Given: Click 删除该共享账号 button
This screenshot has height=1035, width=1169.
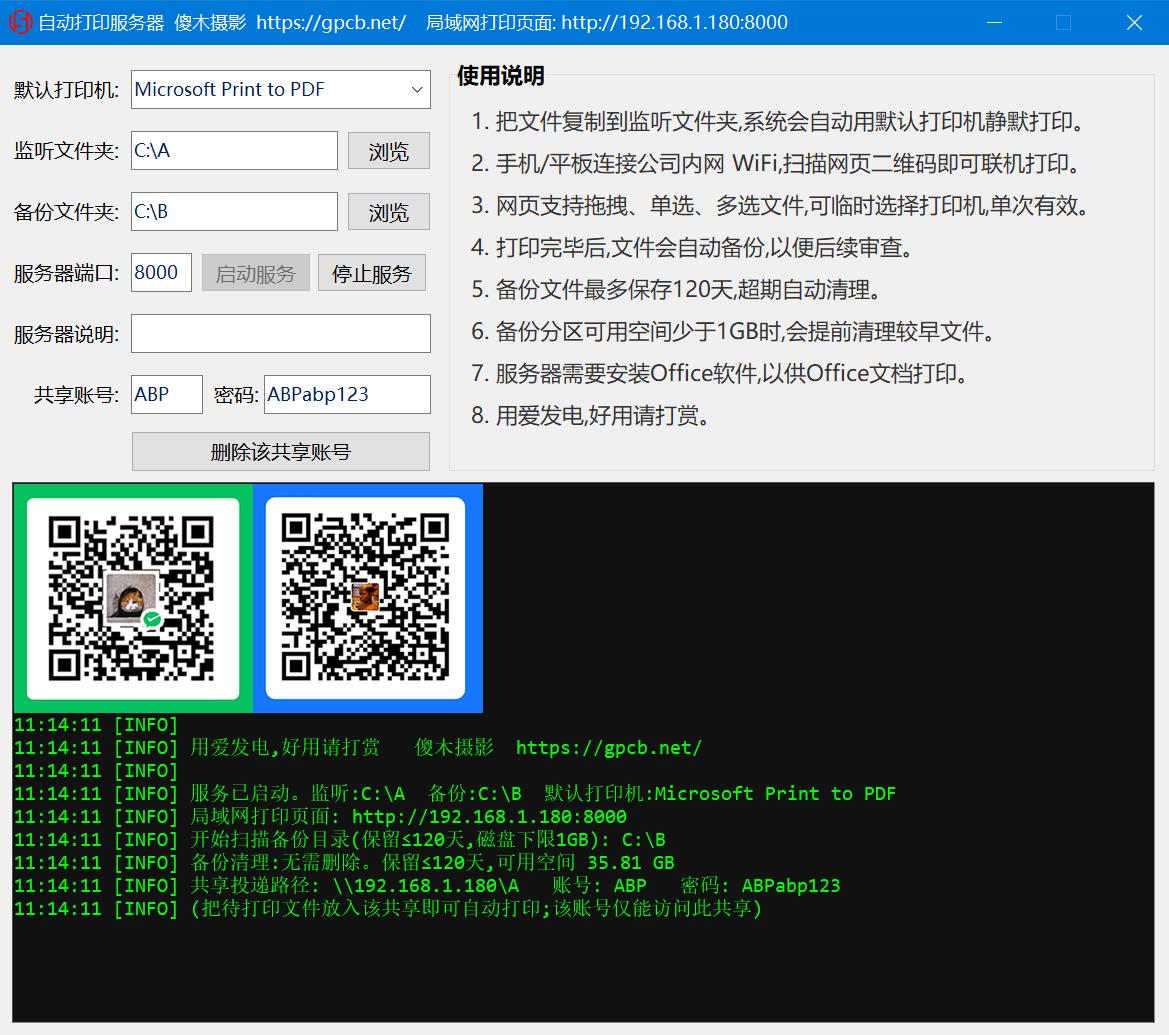Looking at the screenshot, I should pos(280,452).
